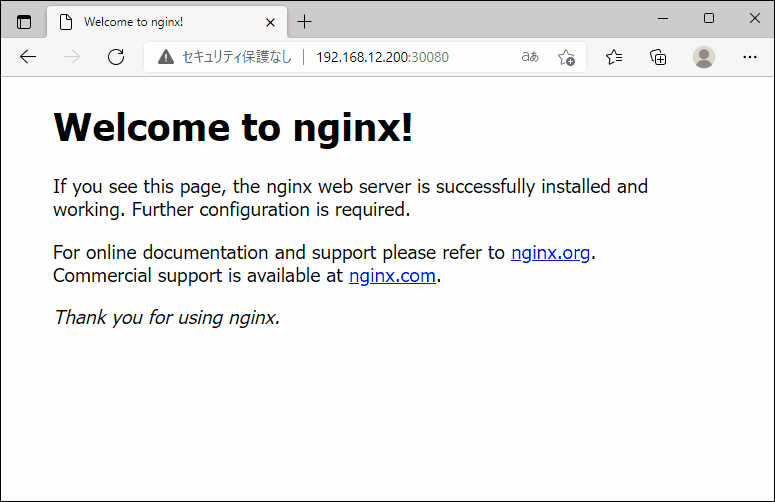
Task: Follow the nginx.com link
Action: click(392, 276)
